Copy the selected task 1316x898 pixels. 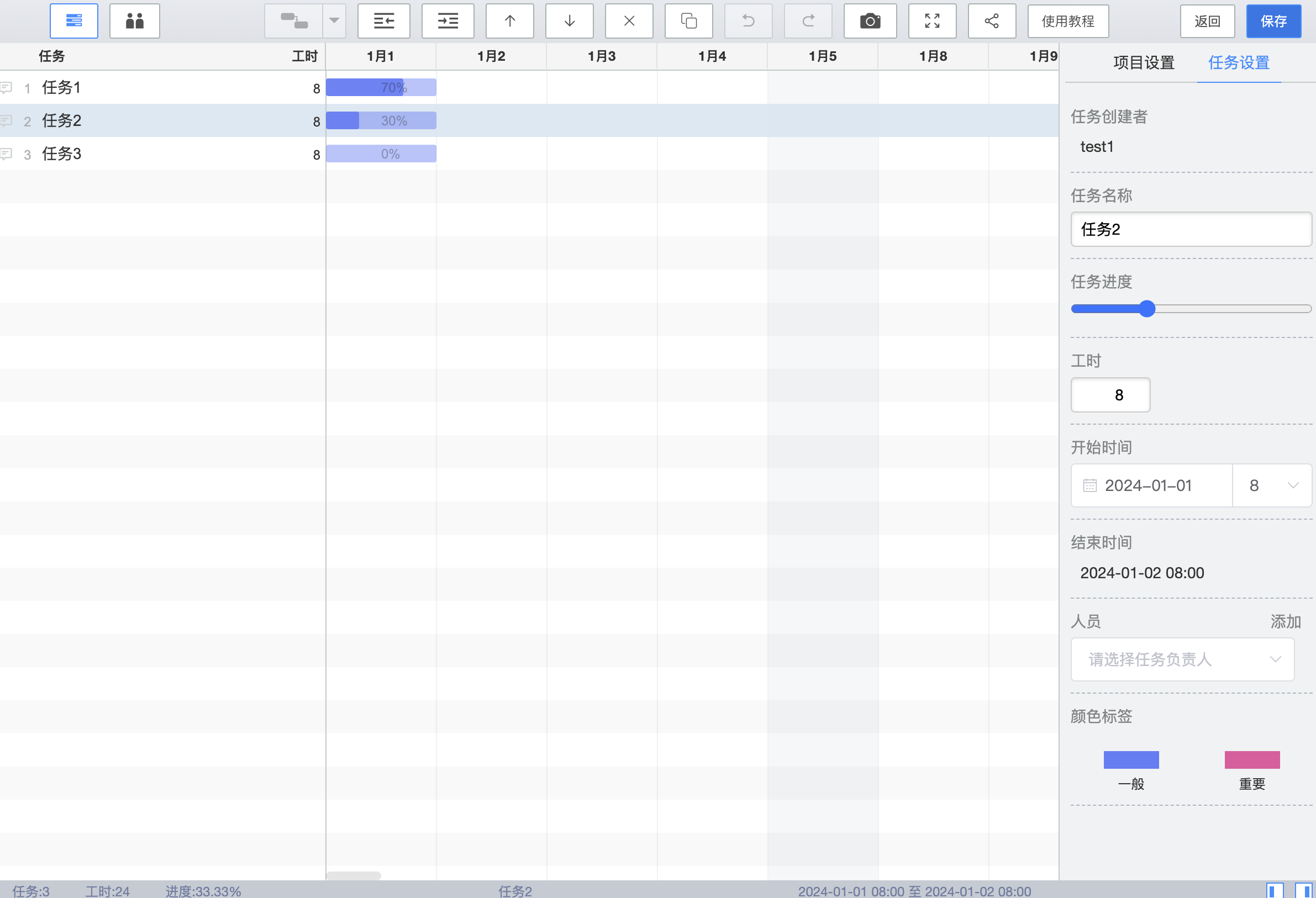pos(688,21)
